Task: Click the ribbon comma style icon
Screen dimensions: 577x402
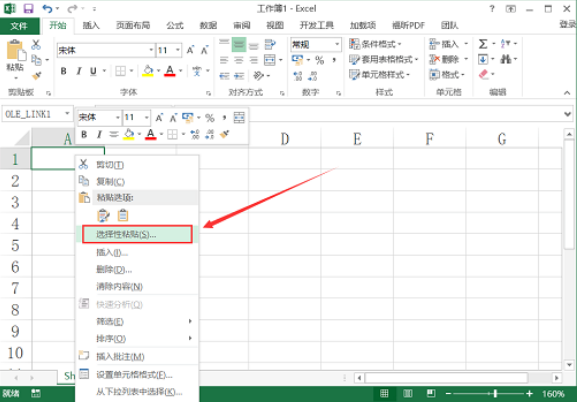Action: pyautogui.click(x=334, y=60)
